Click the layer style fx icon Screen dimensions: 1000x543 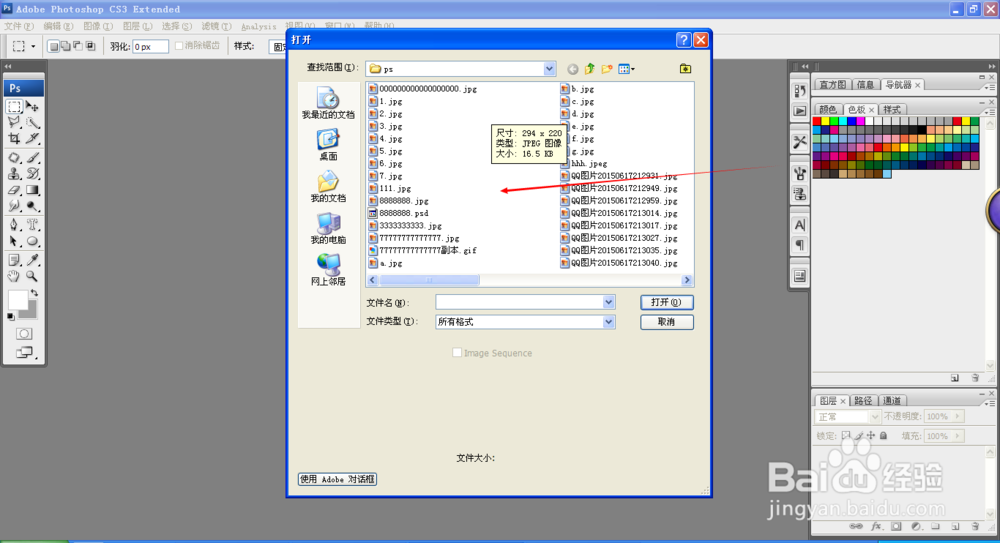click(x=876, y=526)
